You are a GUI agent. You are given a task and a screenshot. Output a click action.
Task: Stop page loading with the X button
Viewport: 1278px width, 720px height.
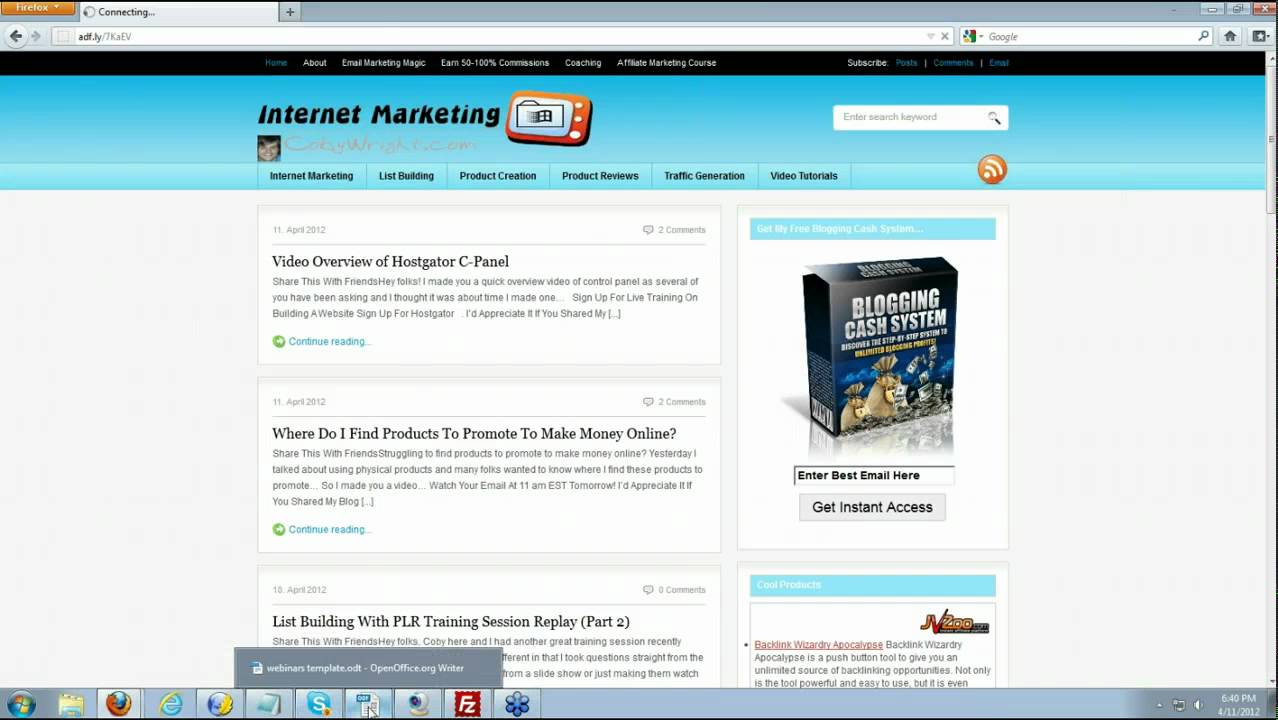(945, 36)
